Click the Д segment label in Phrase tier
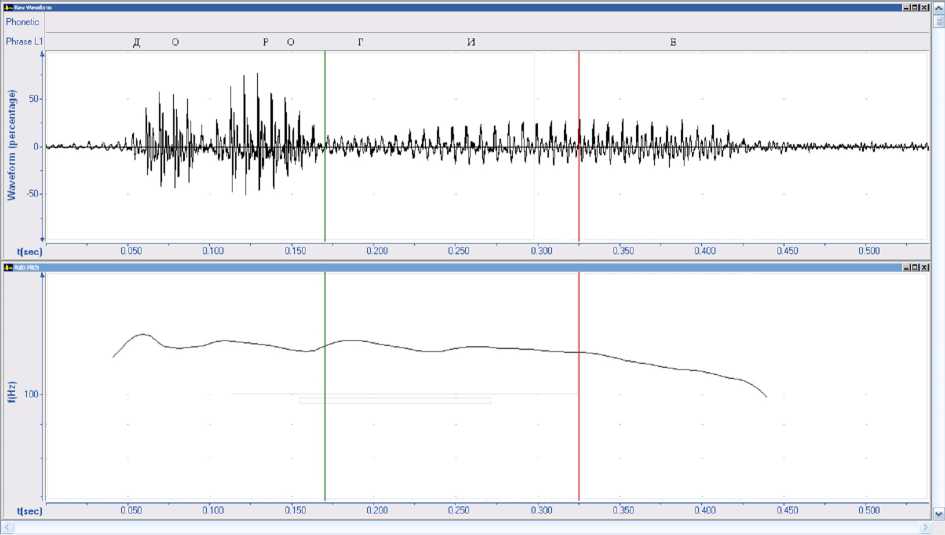 coord(136,42)
